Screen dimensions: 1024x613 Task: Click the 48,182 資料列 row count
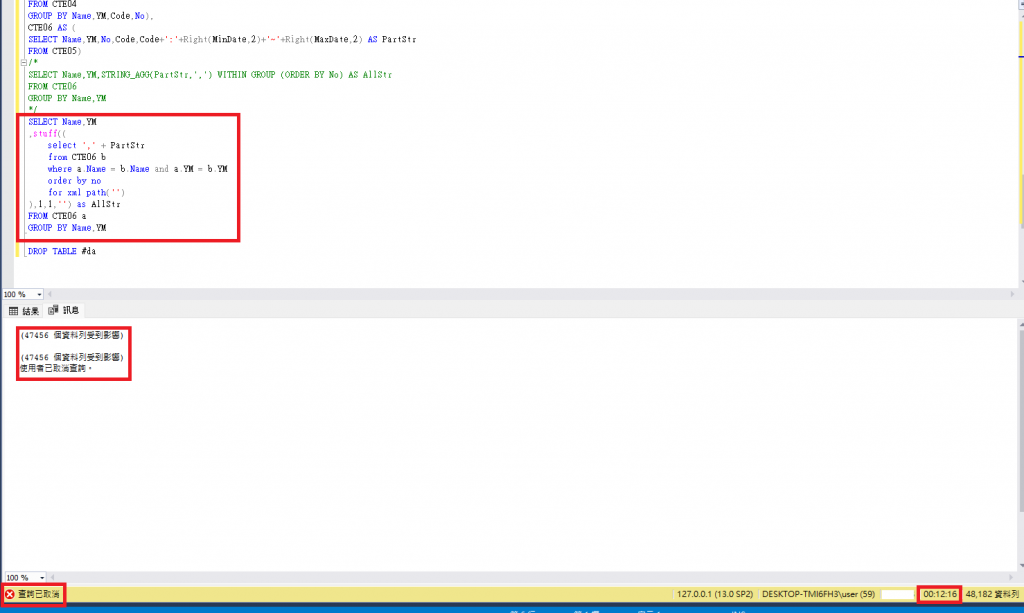coord(992,594)
